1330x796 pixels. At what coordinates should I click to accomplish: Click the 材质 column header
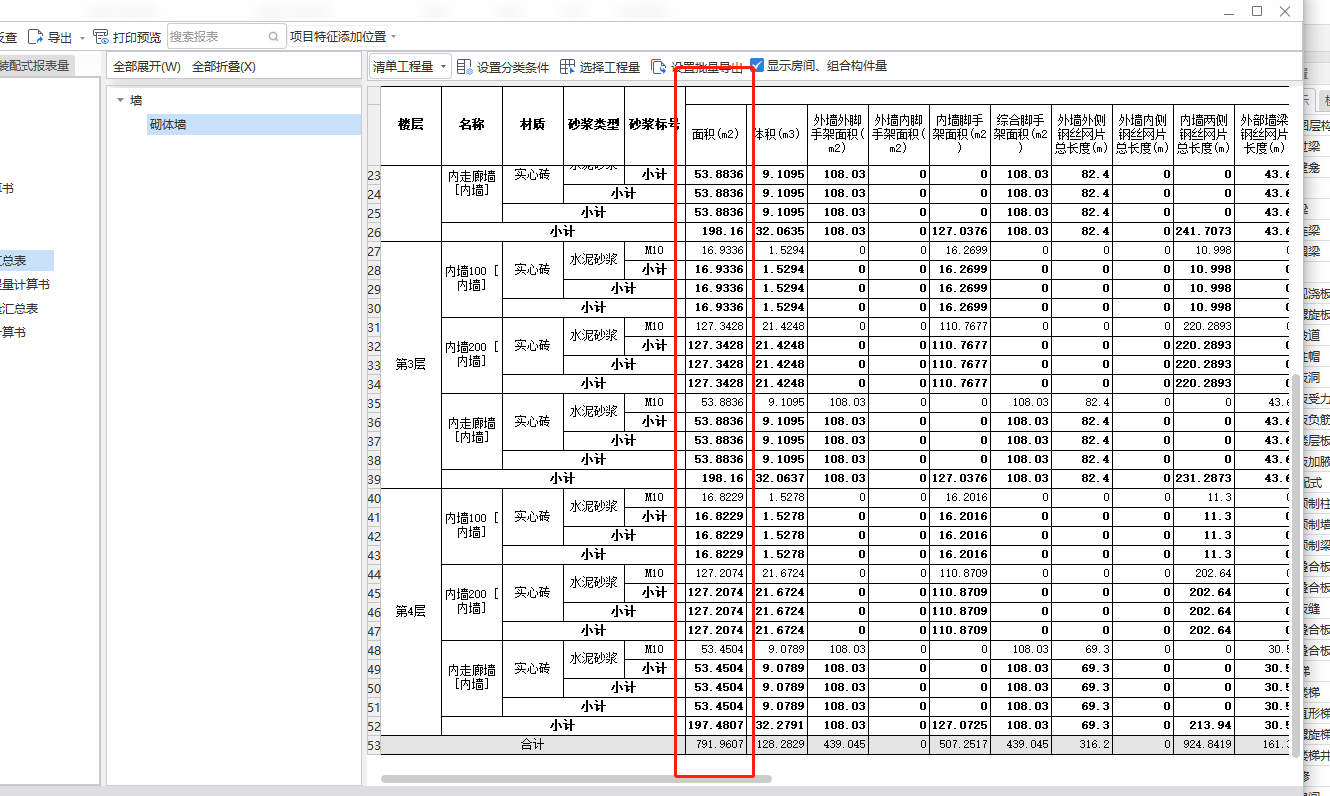[x=533, y=125]
